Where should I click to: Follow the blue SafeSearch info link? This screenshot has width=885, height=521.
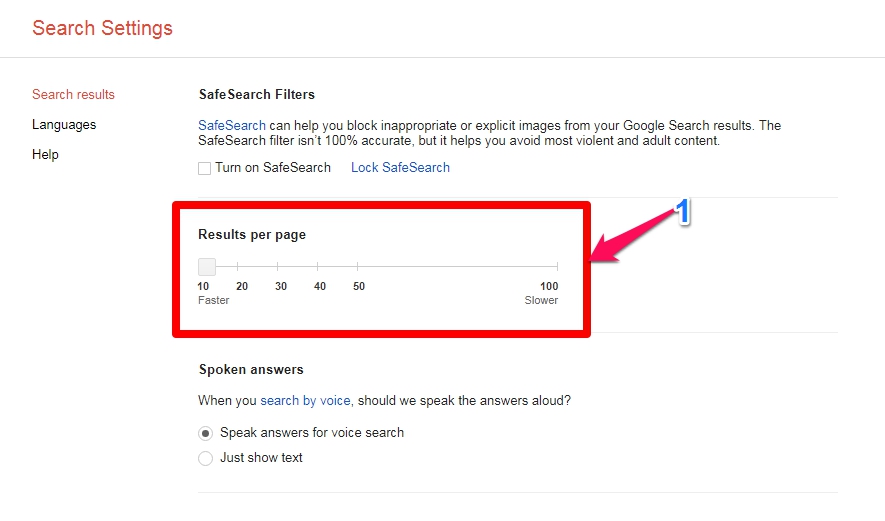(x=231, y=125)
